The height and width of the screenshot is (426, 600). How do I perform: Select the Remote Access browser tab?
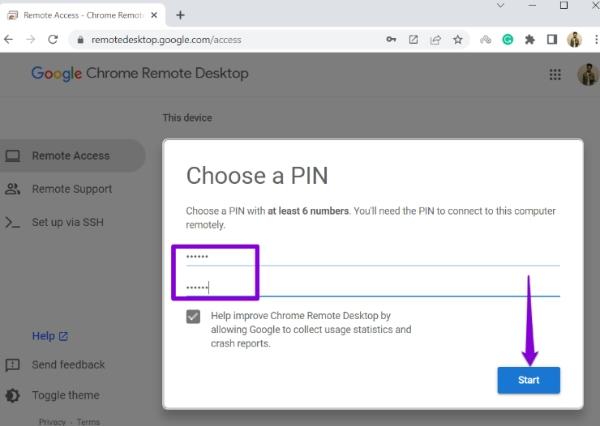[82, 15]
